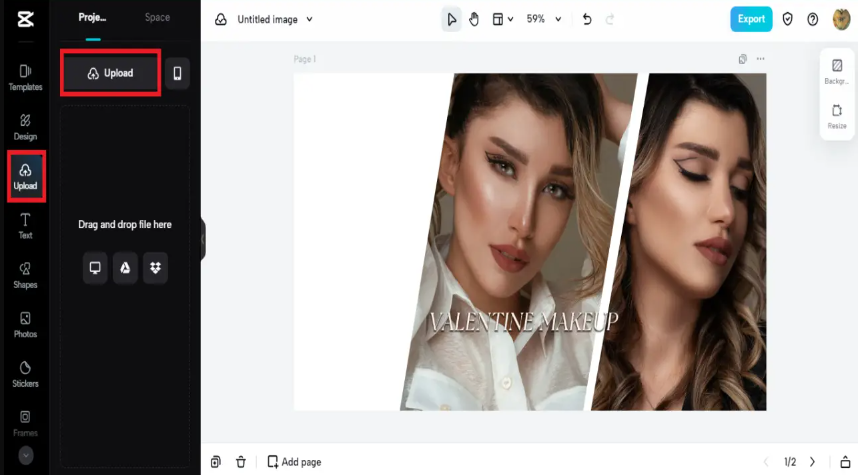Open the Photos sidebar panel

(25, 325)
